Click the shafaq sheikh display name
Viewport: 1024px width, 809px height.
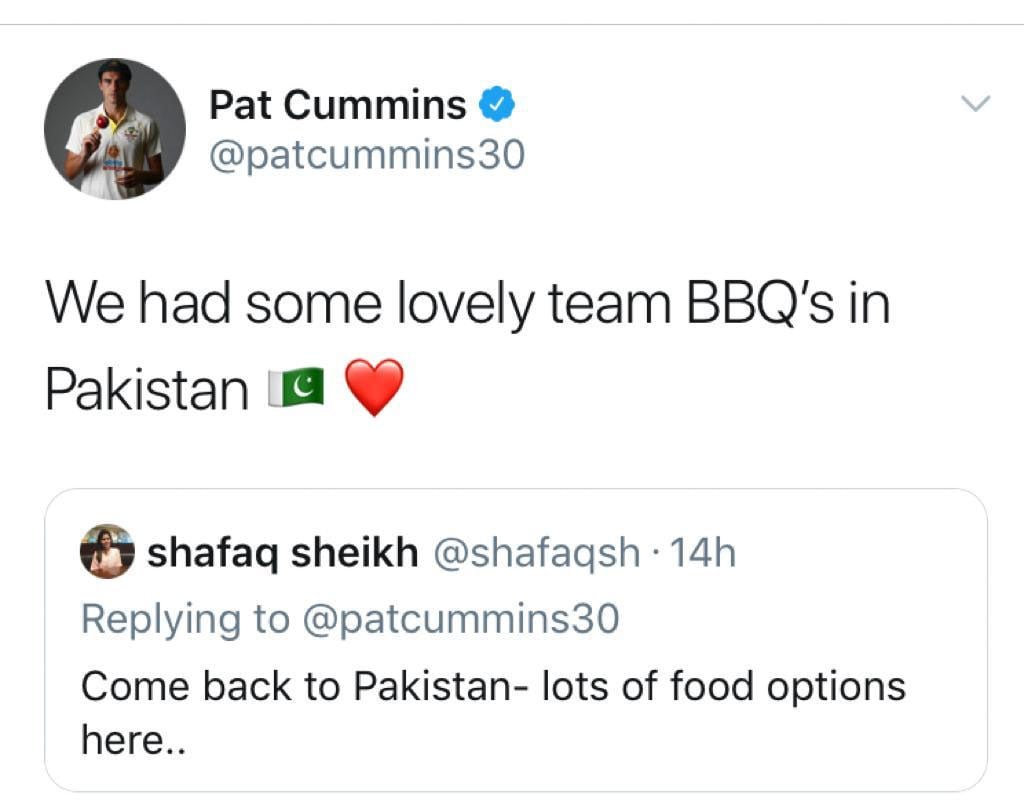click(283, 552)
